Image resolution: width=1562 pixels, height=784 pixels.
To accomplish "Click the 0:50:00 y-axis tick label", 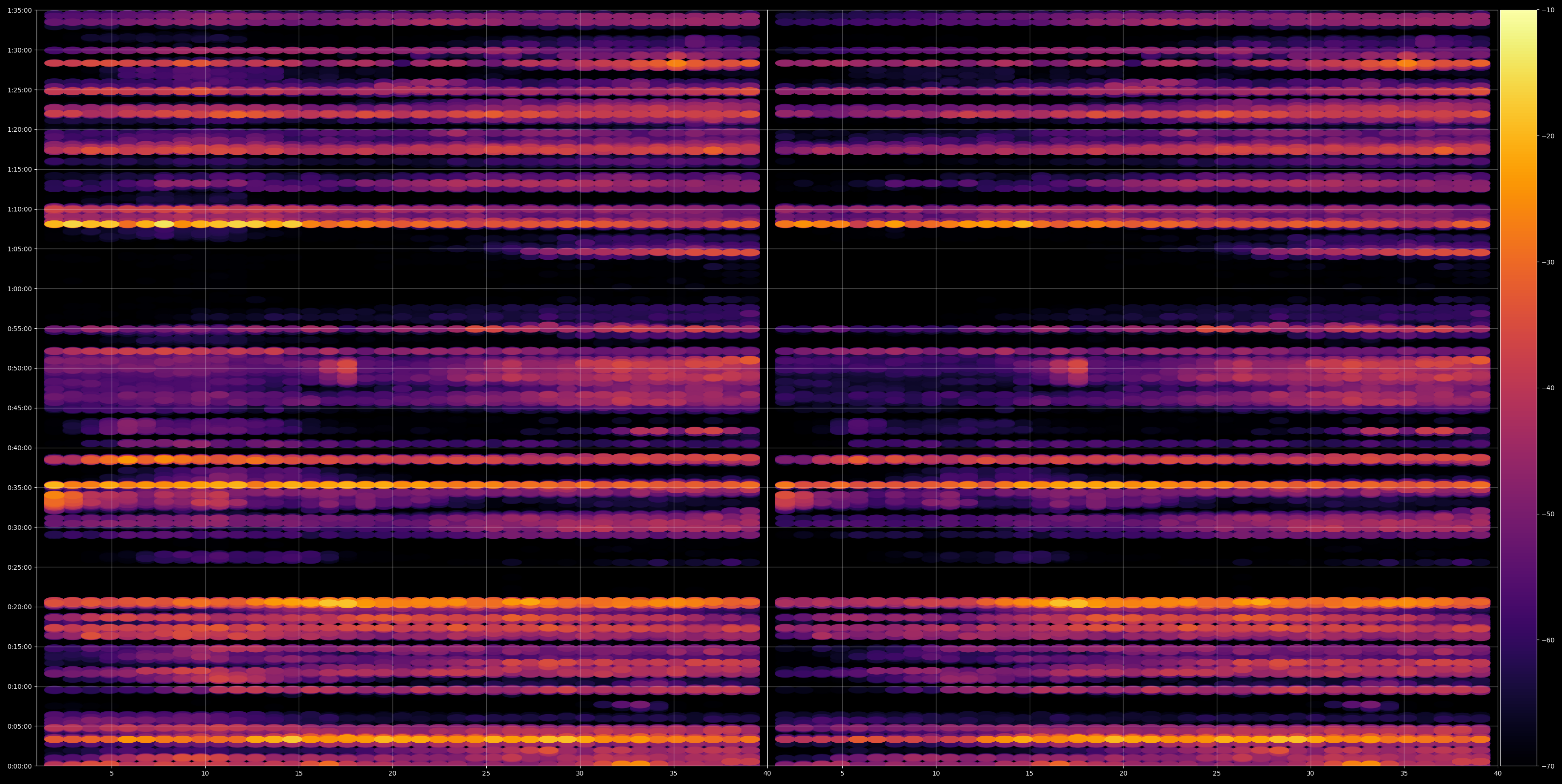I will (19, 368).
